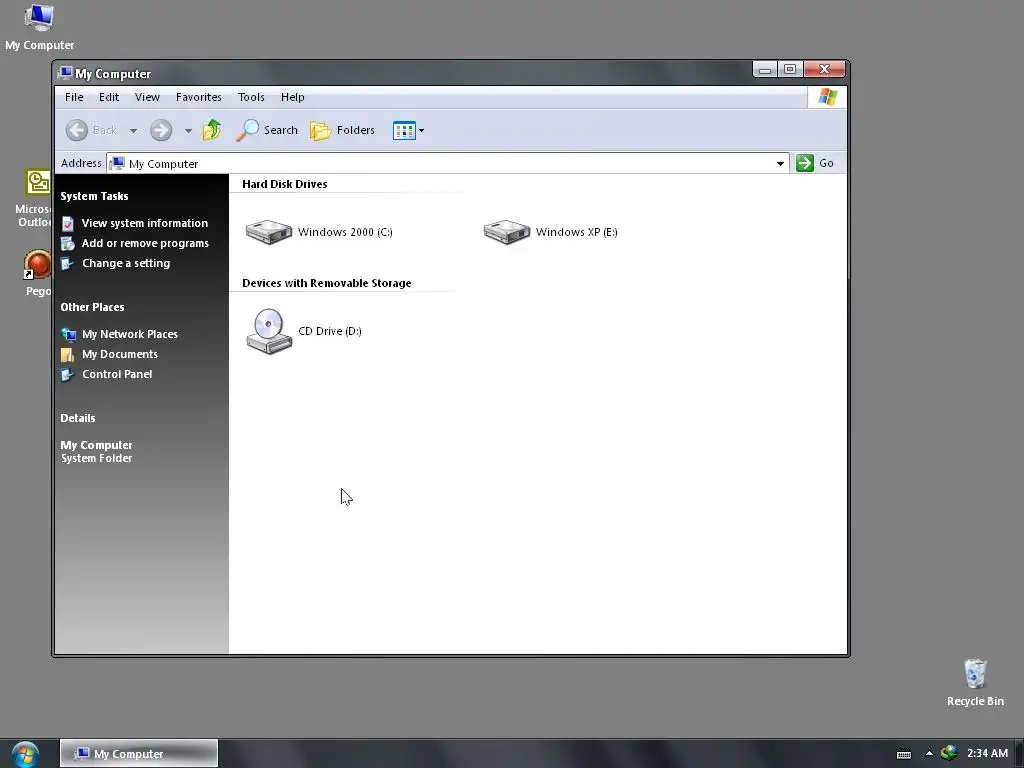This screenshot has height=768, width=1024.
Task: Open the Views icon menu
Action: point(404,131)
